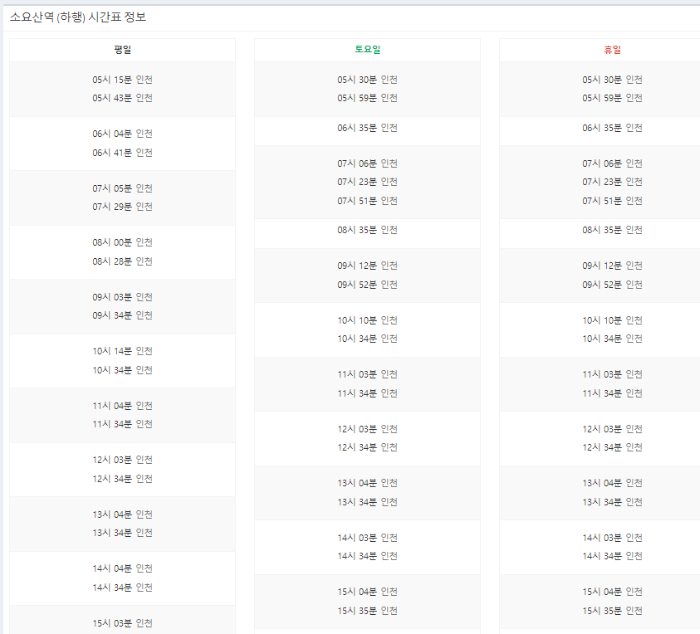Select 13시 34분 인천 under 평일
700x634 pixels.
[122, 533]
